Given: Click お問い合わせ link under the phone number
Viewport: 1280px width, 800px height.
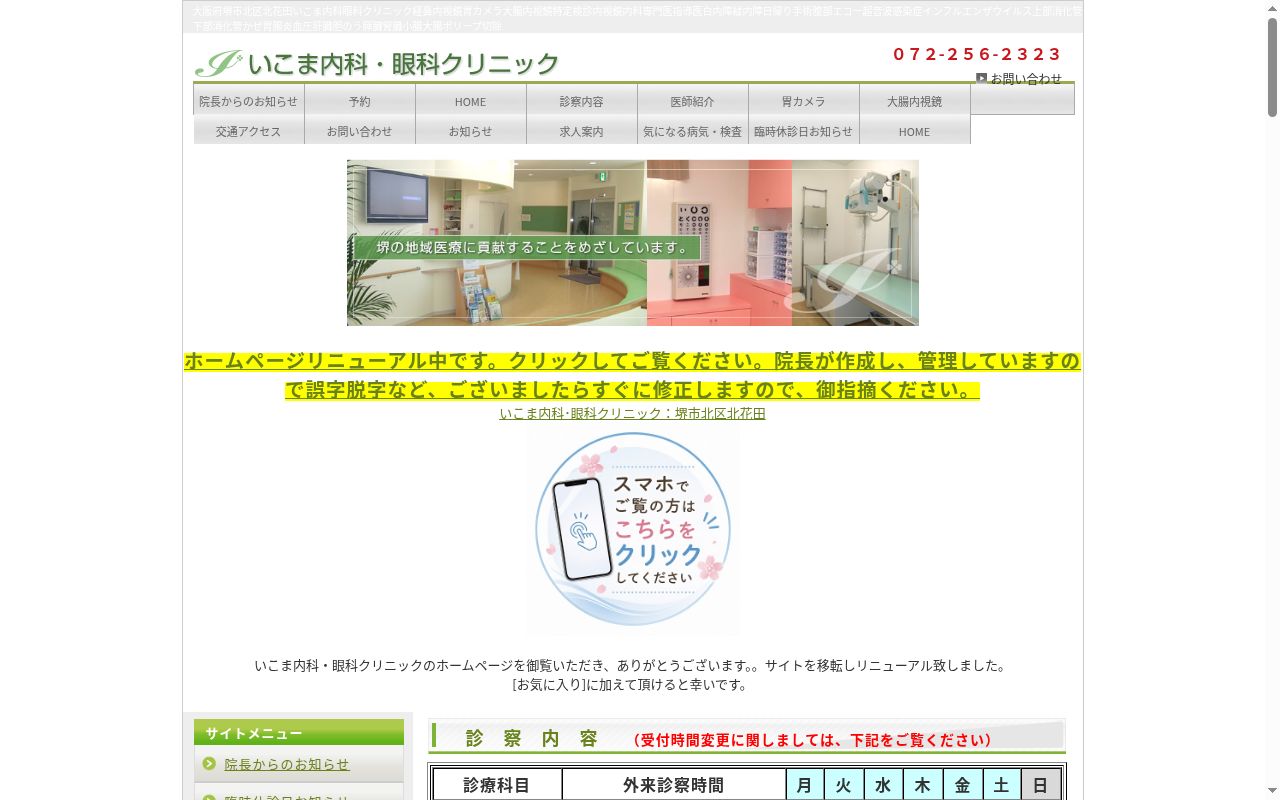Looking at the screenshot, I should pyautogui.click(x=1026, y=78).
